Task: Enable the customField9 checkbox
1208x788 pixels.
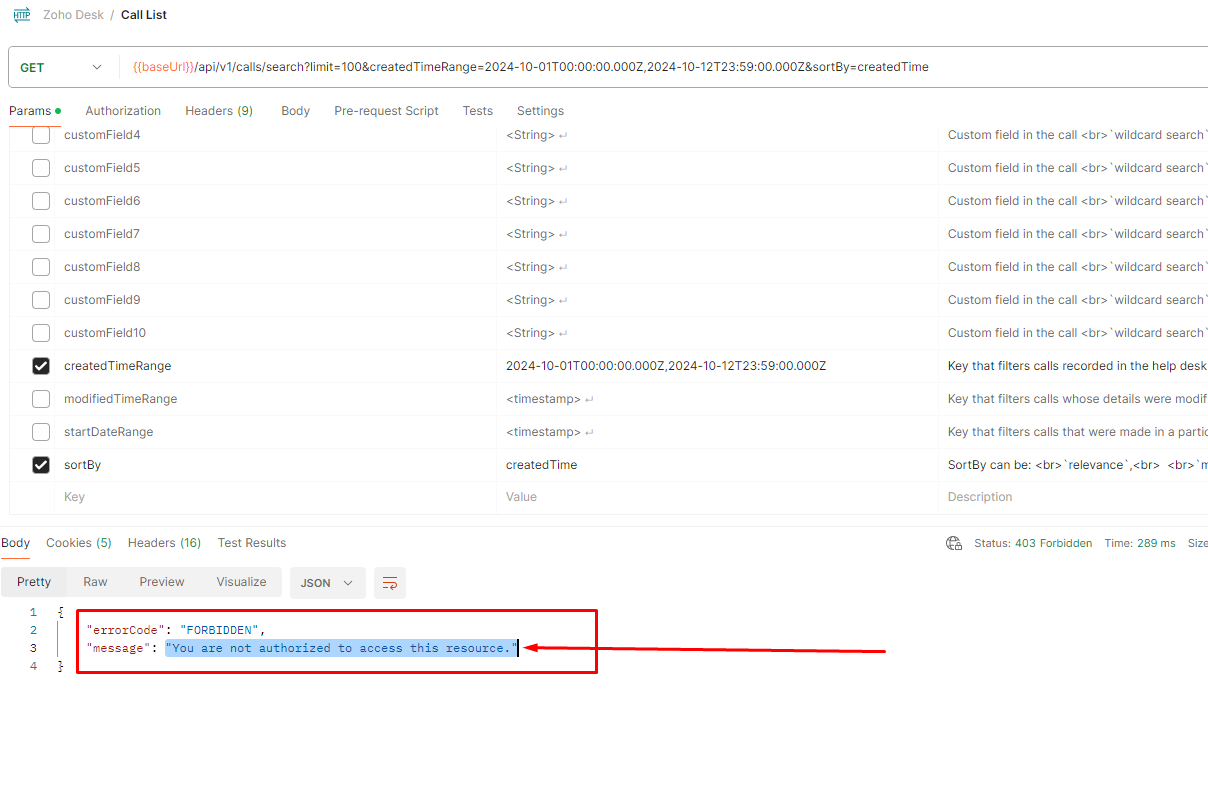Action: (41, 300)
